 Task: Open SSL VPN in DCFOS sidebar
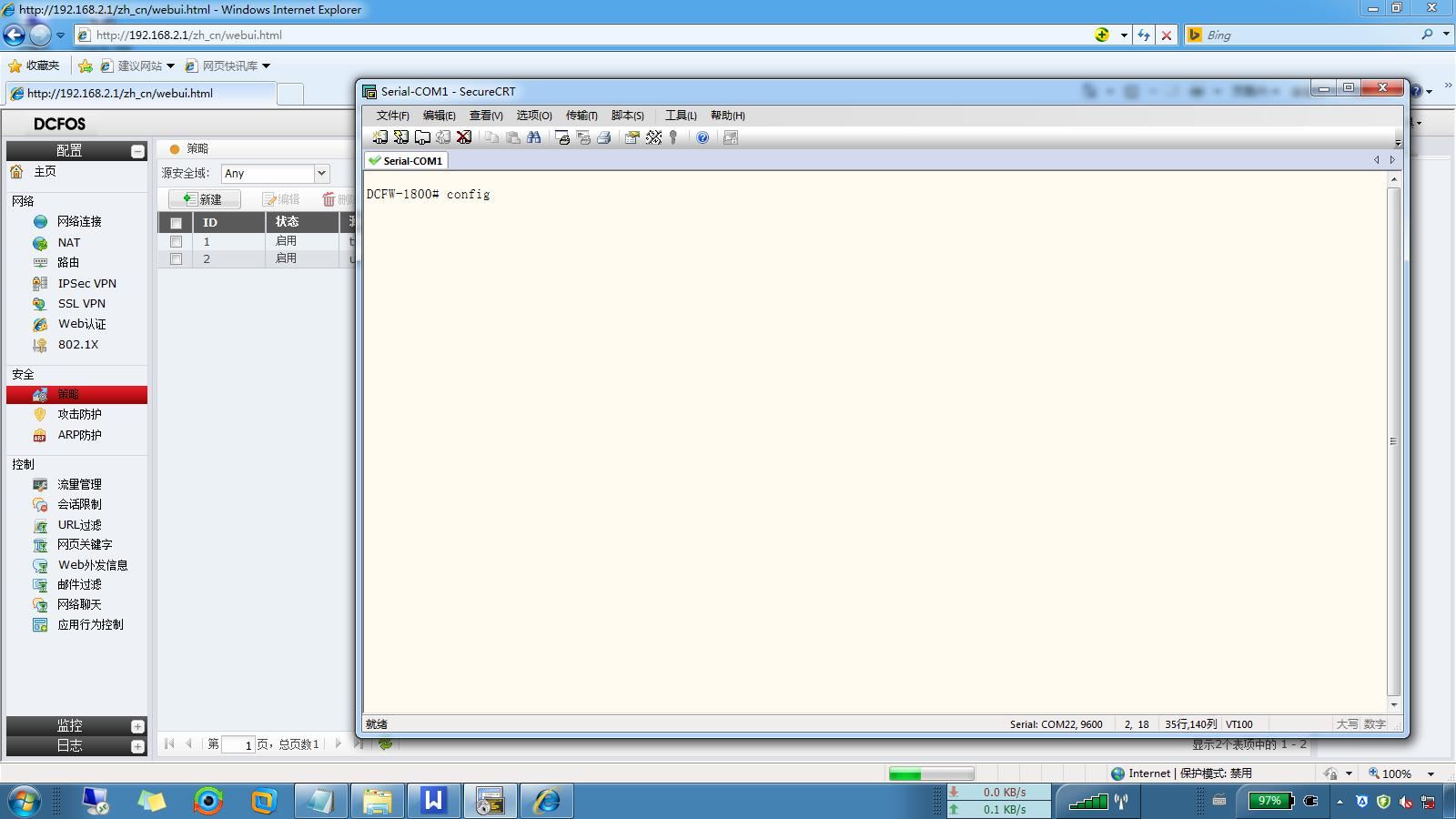point(82,303)
